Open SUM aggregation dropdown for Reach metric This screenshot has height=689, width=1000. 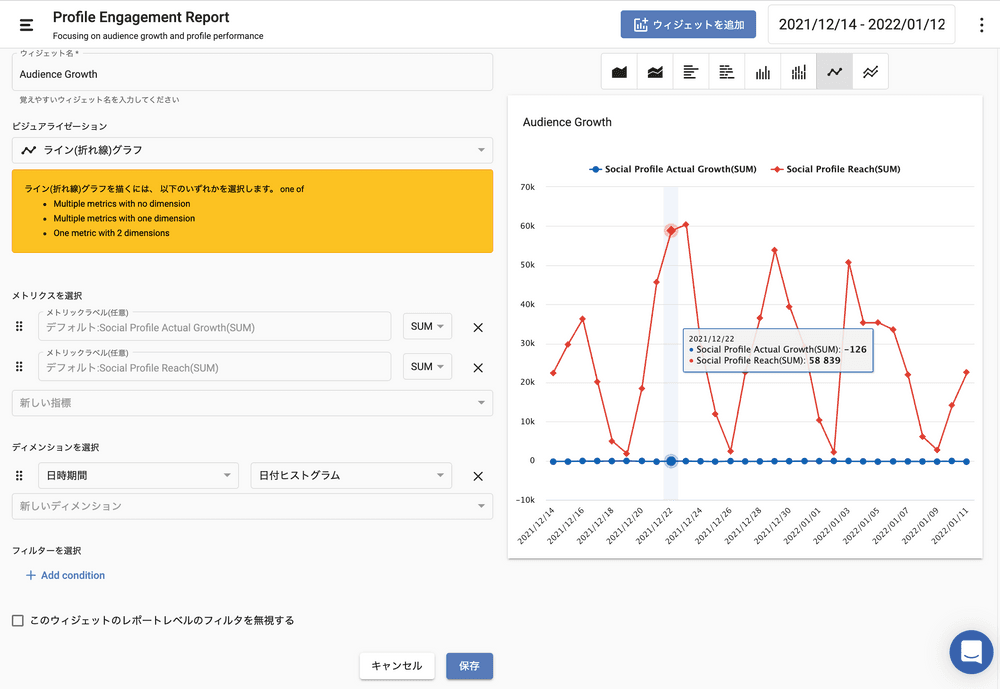427,367
